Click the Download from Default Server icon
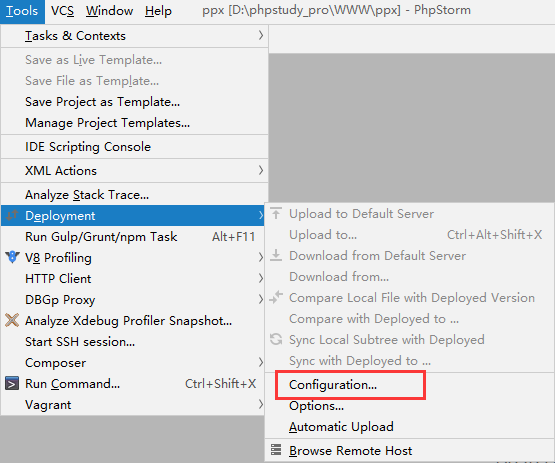This screenshot has height=463, width=555. pos(276,255)
